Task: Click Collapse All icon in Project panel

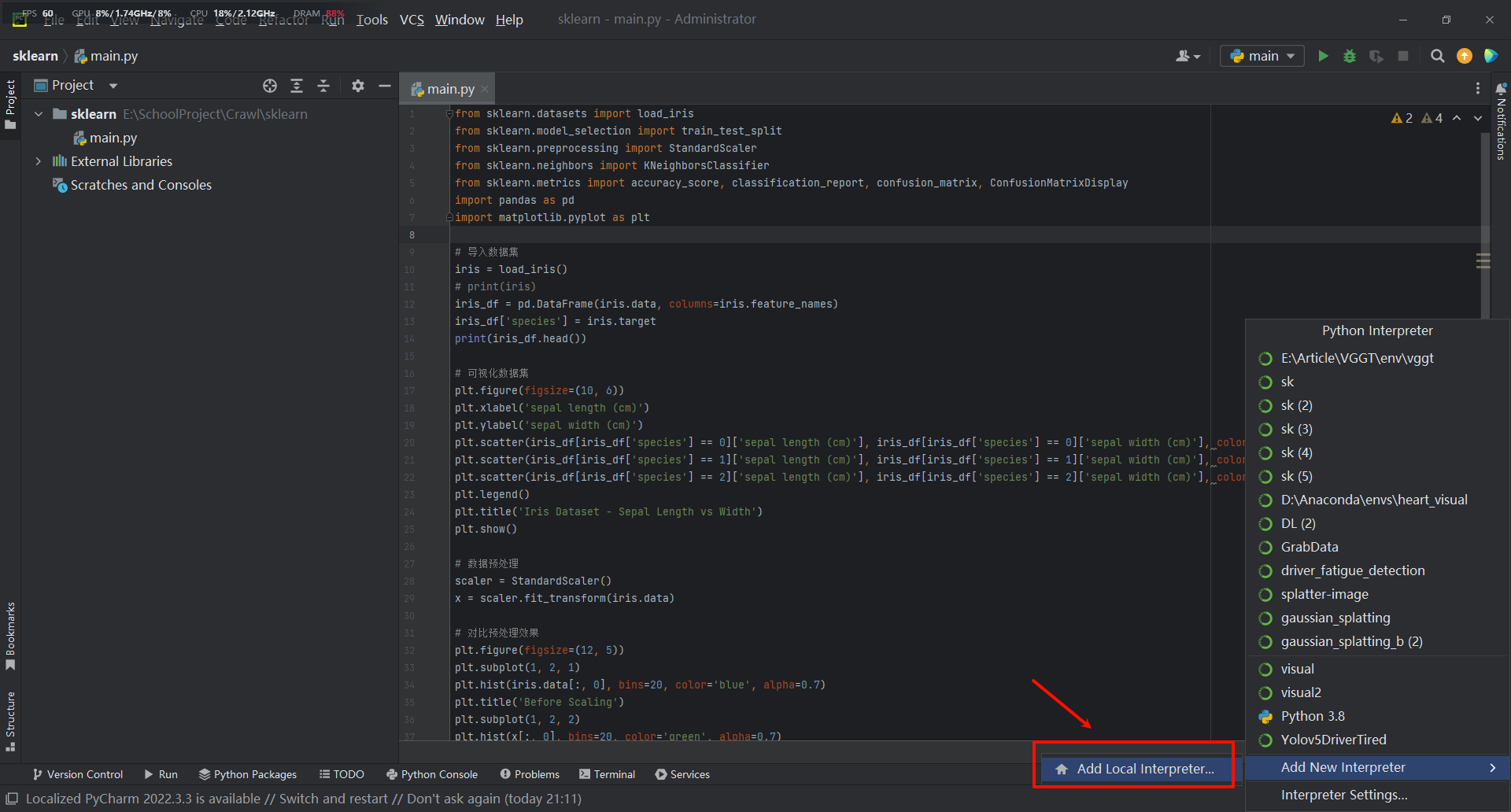Action: click(323, 86)
